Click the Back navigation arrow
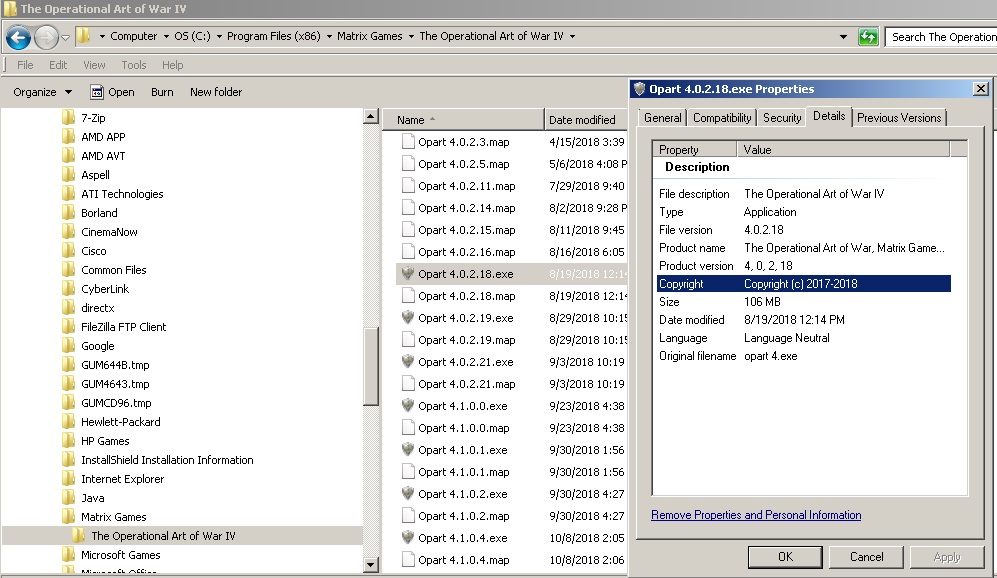 tap(18, 38)
